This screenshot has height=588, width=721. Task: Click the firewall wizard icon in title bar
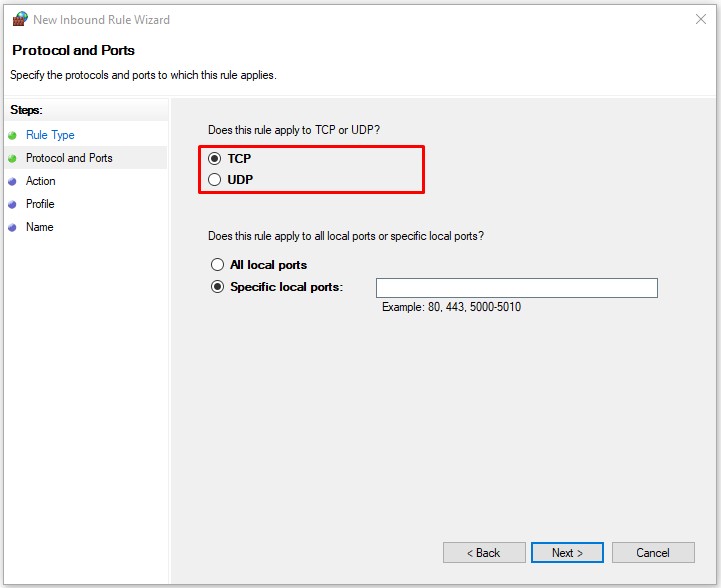pos(20,19)
